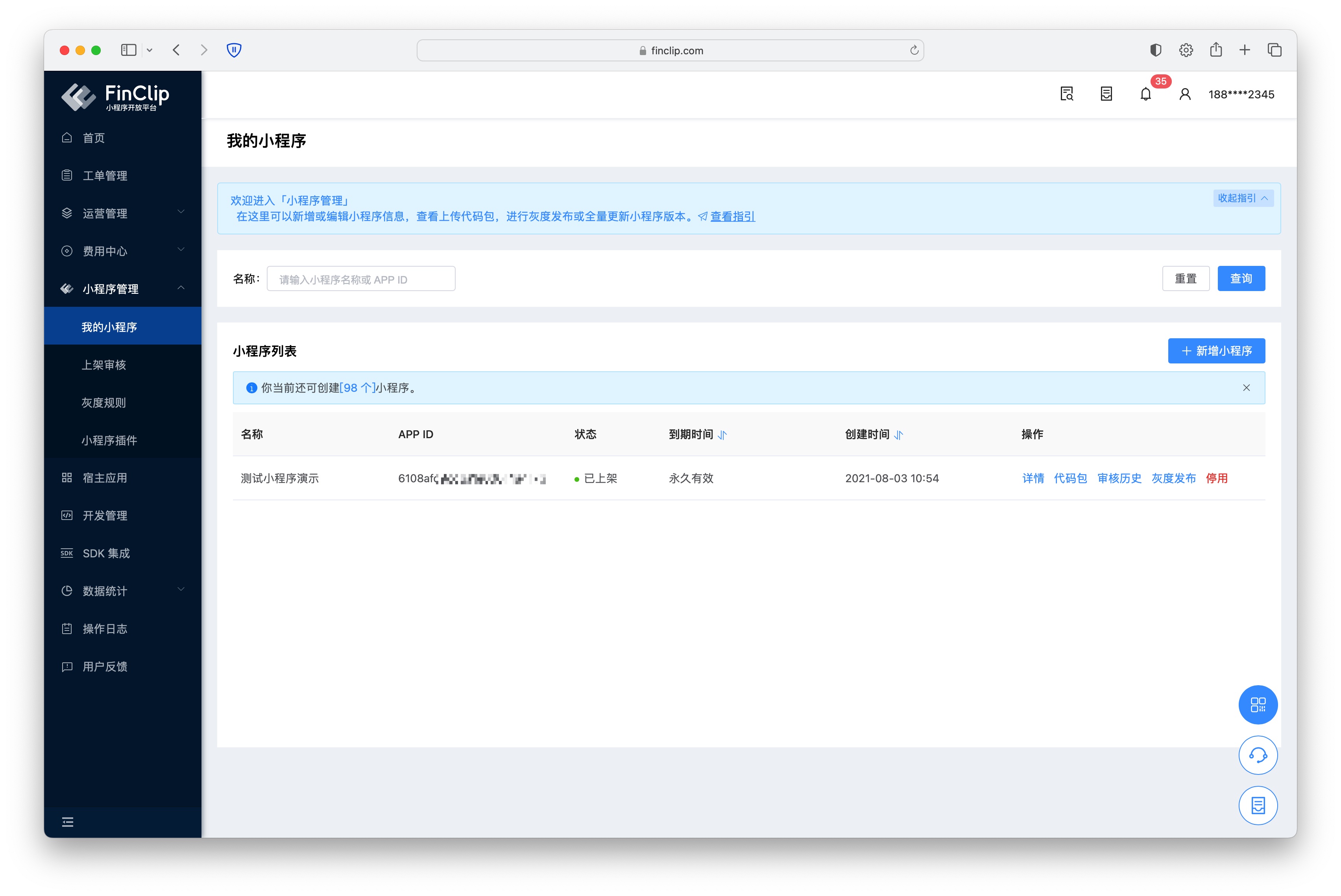Click the 新增小程序 button

(x=1216, y=351)
